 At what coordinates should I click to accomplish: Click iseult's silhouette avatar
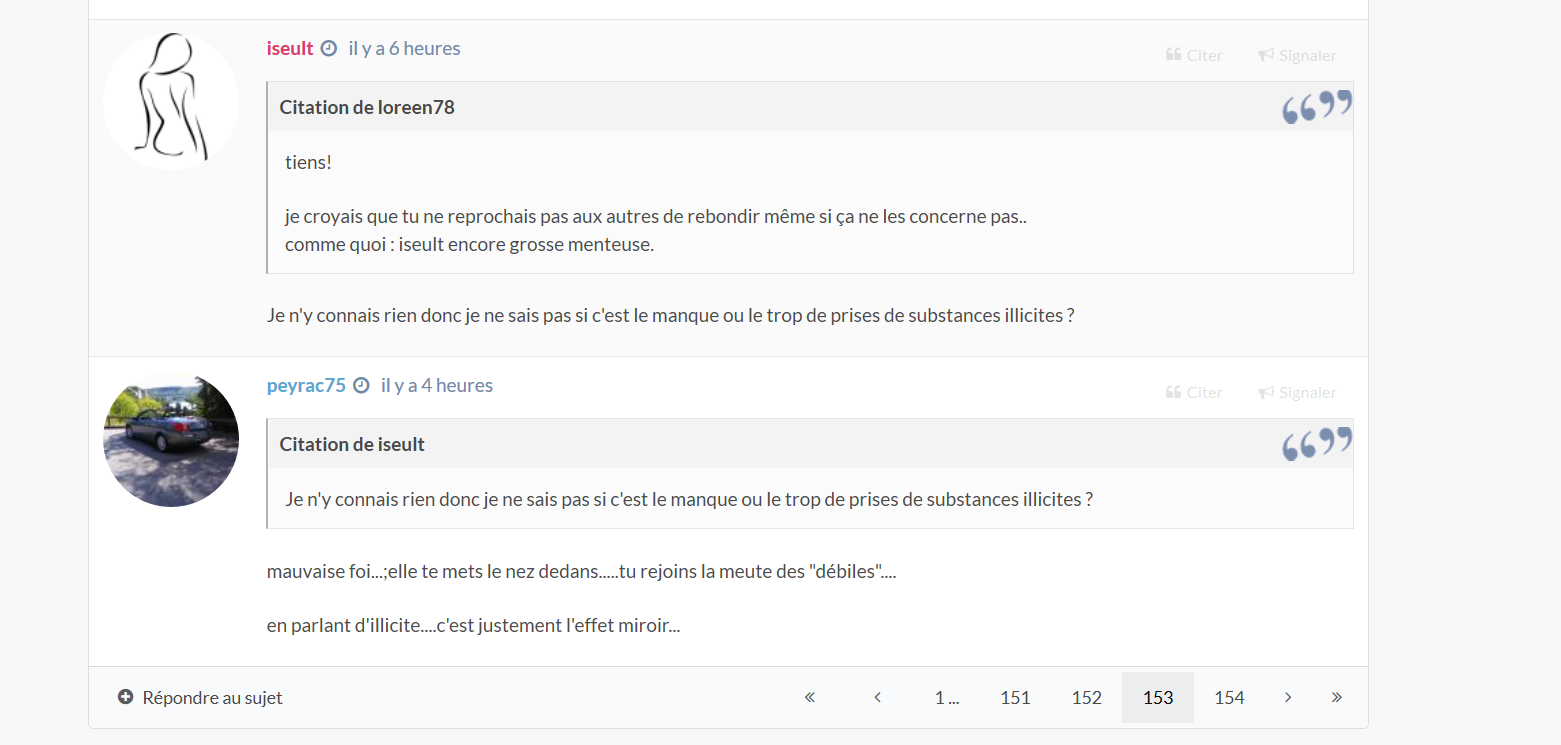coord(171,100)
